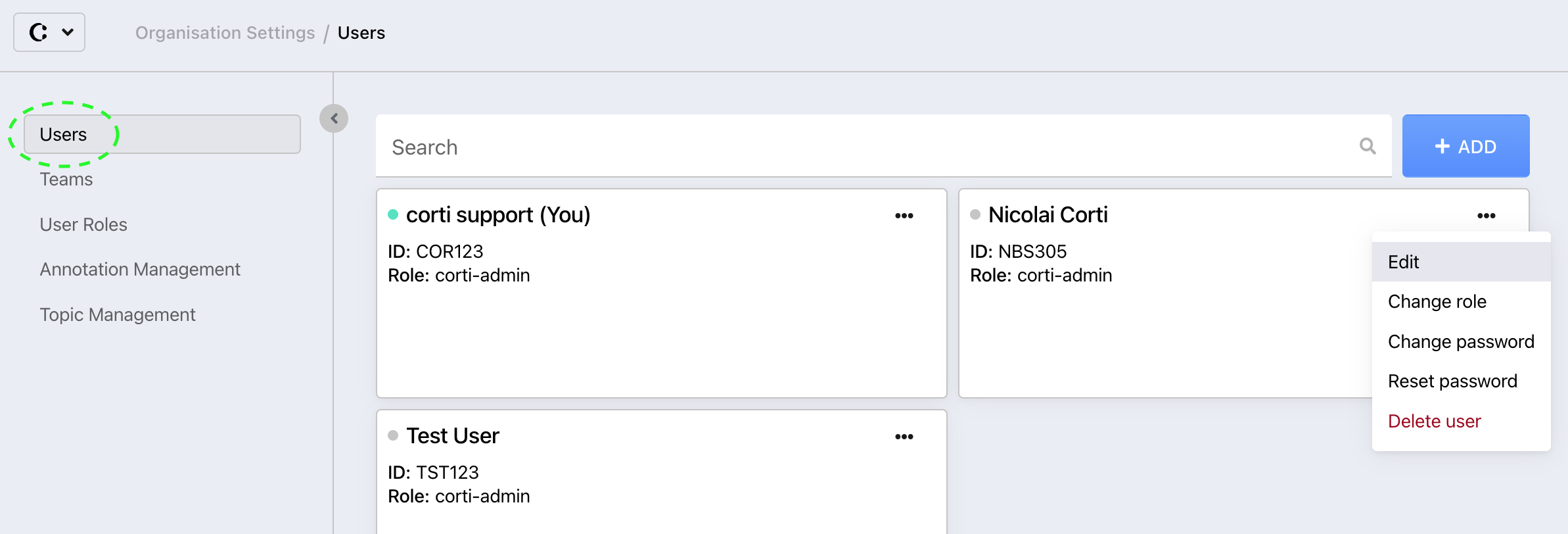
Task: Open Annotation Management in the sidebar
Action: (x=140, y=270)
